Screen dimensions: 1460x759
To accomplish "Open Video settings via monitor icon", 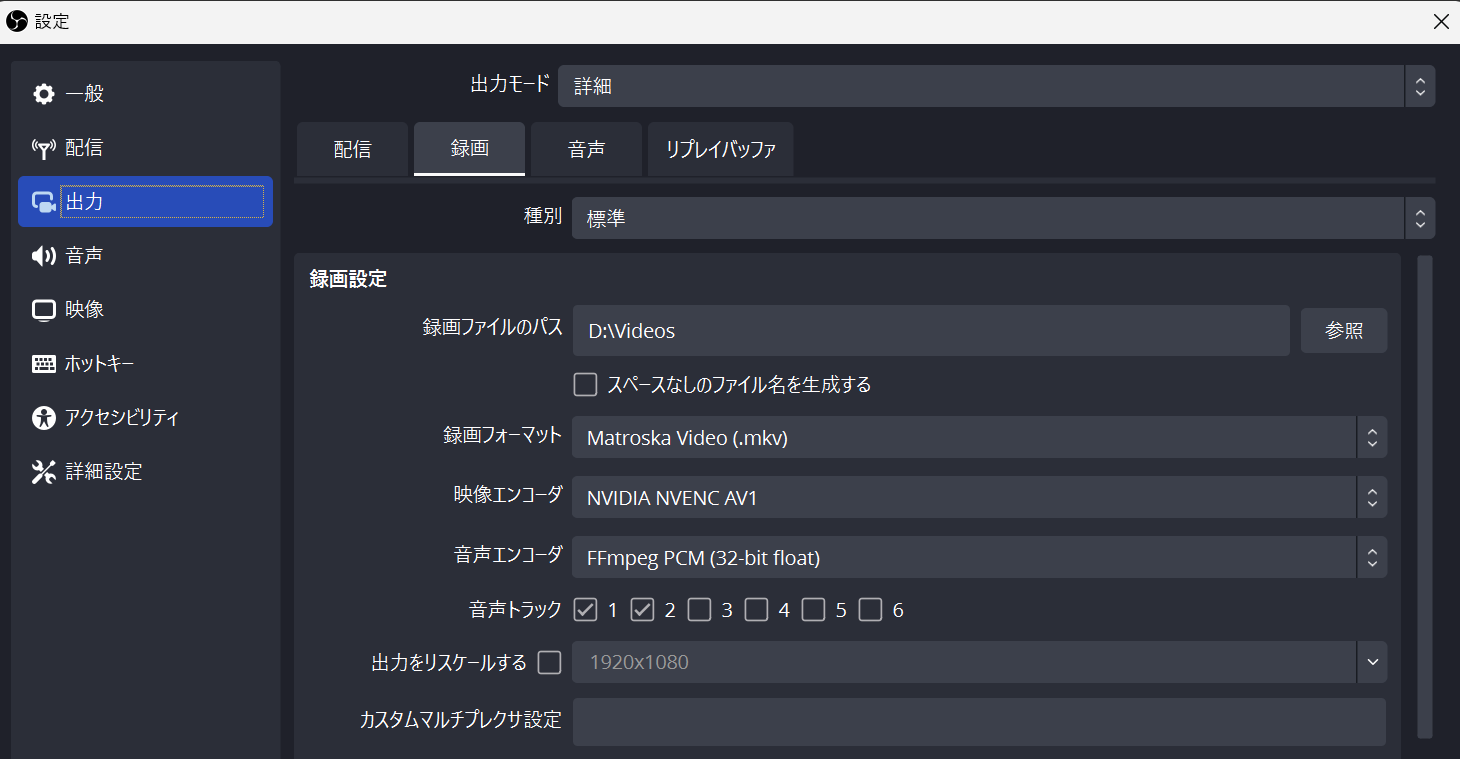I will [x=44, y=310].
